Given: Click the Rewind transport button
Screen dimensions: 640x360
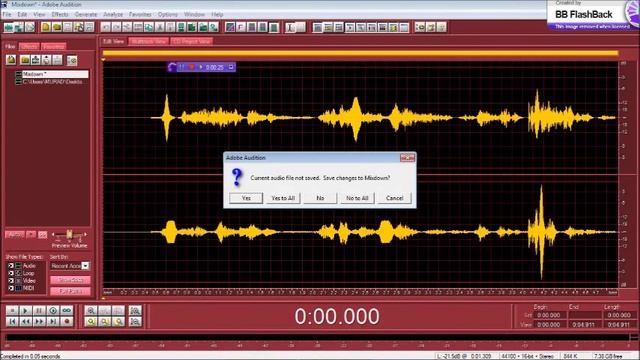Looking at the screenshot, I should (x=25, y=322).
